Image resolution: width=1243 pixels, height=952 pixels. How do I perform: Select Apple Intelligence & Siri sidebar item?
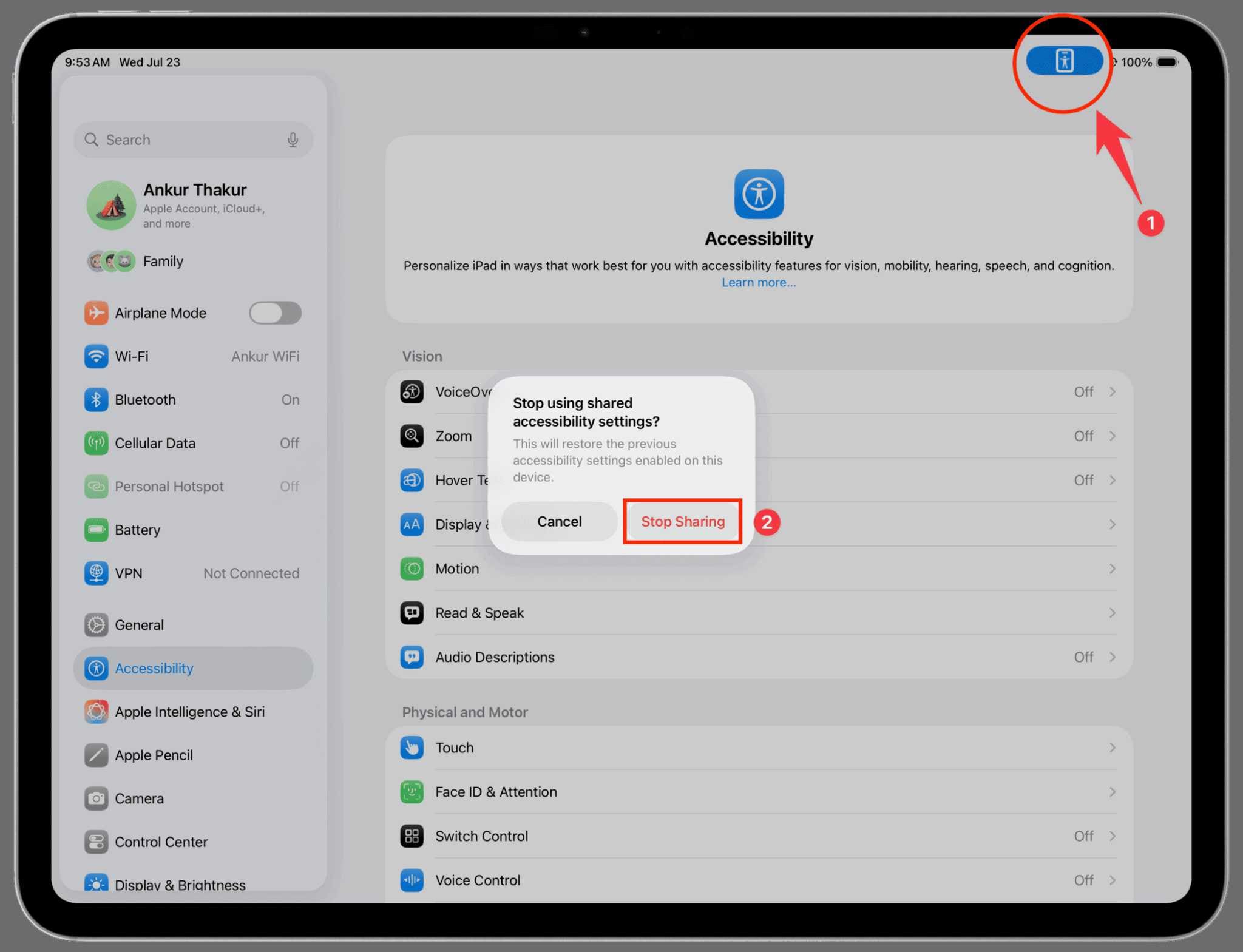click(x=189, y=712)
